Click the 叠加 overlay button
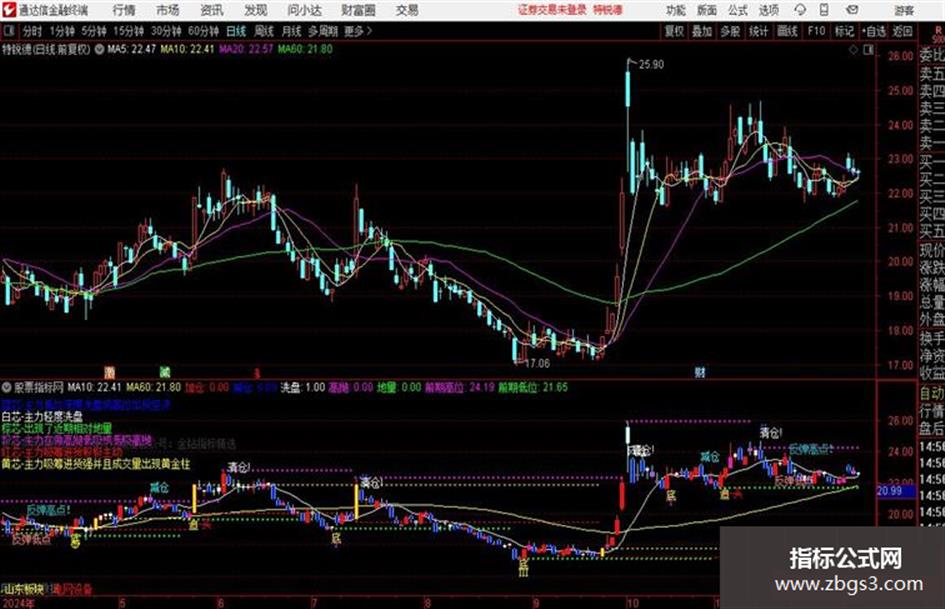Viewport: 945px width, 609px height. [x=702, y=31]
